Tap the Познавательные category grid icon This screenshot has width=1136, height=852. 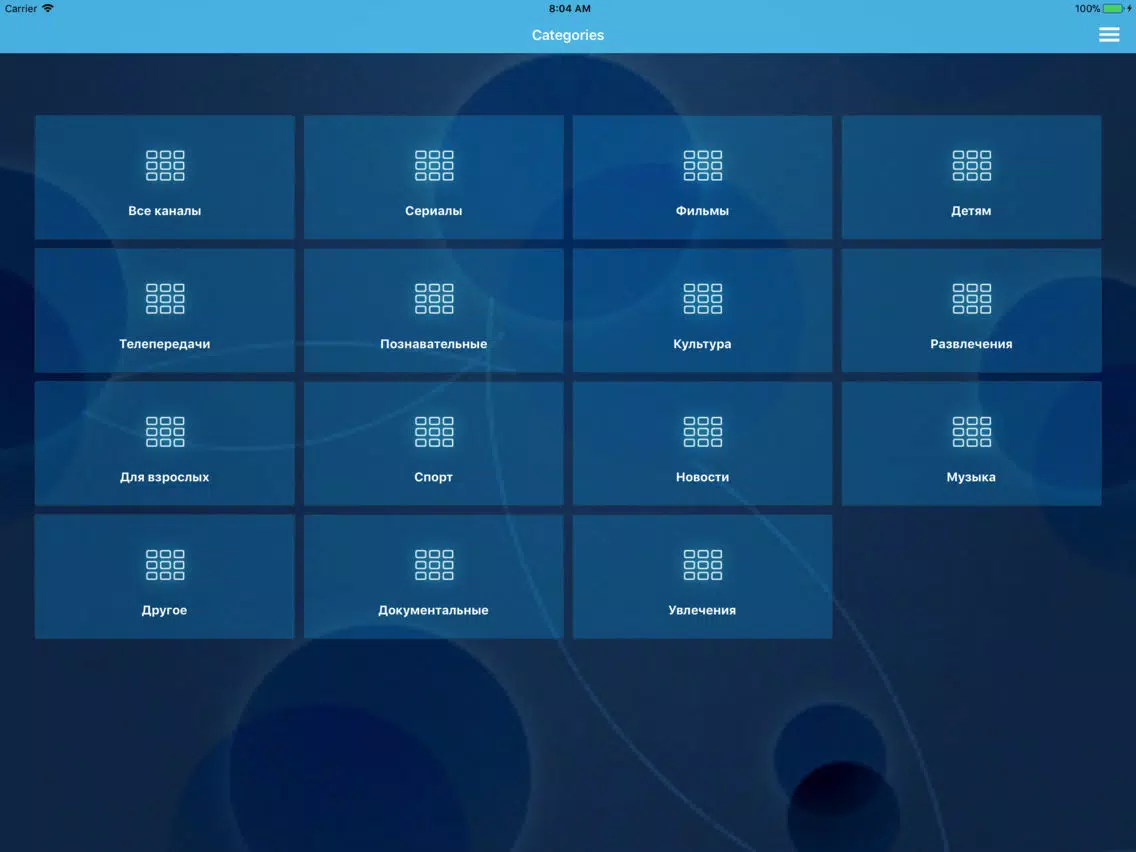pos(434,298)
